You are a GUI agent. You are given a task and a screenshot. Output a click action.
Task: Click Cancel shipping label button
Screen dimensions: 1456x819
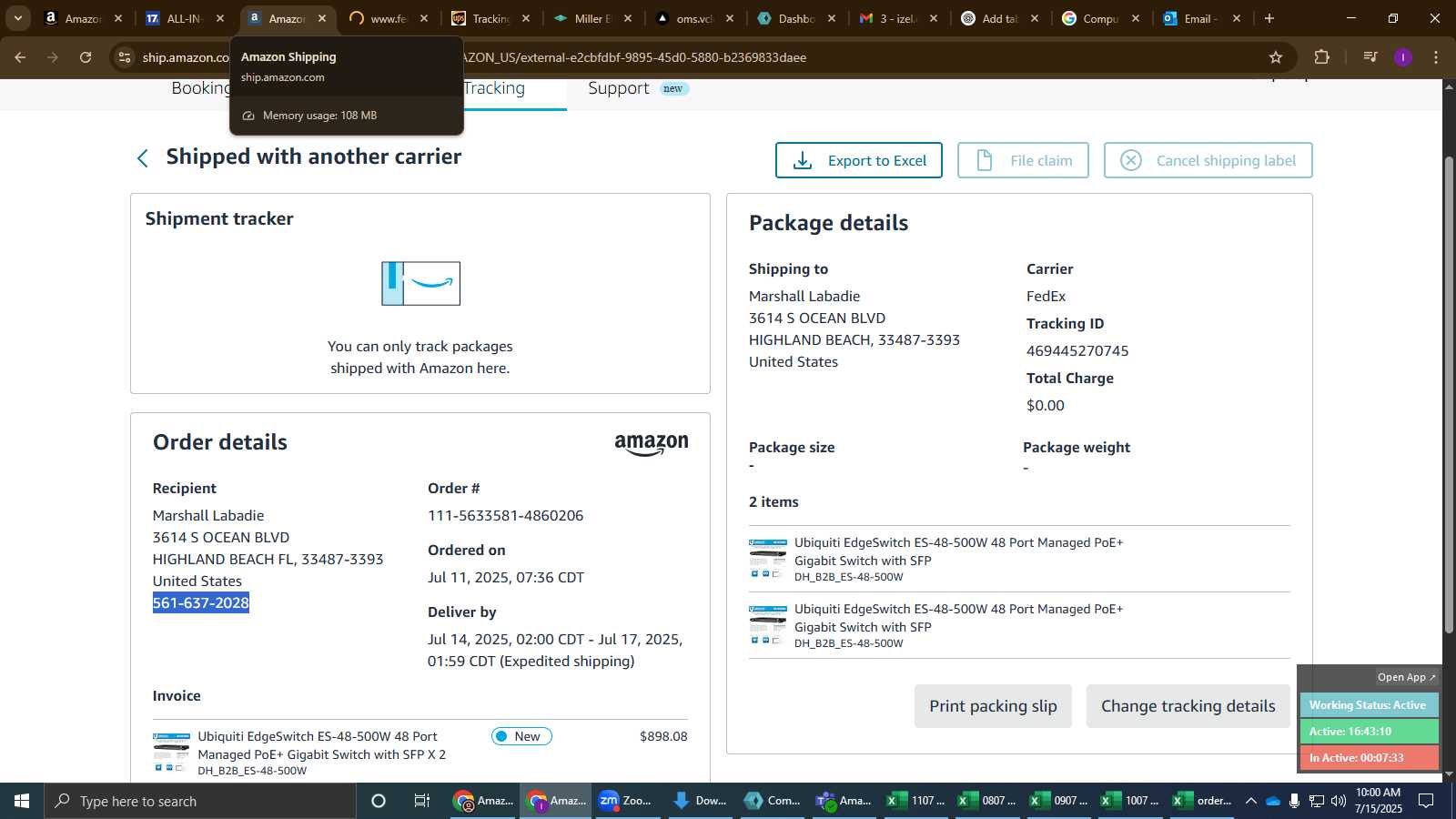(x=1208, y=160)
